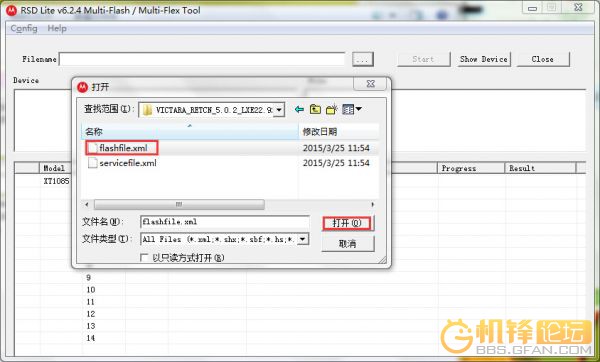Click the folder icon in the lookup path
The image size is (600, 362).
tap(147, 110)
